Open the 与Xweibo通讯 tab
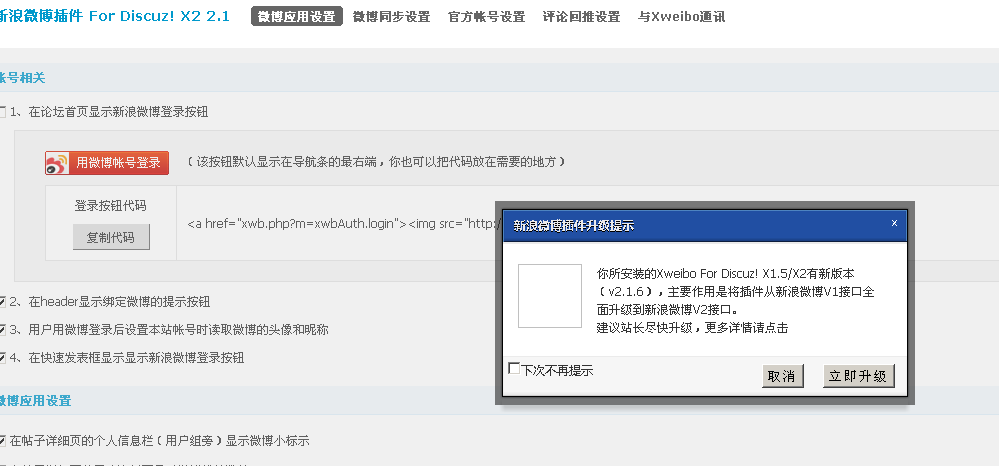This screenshot has height=466, width=999. (x=681, y=17)
